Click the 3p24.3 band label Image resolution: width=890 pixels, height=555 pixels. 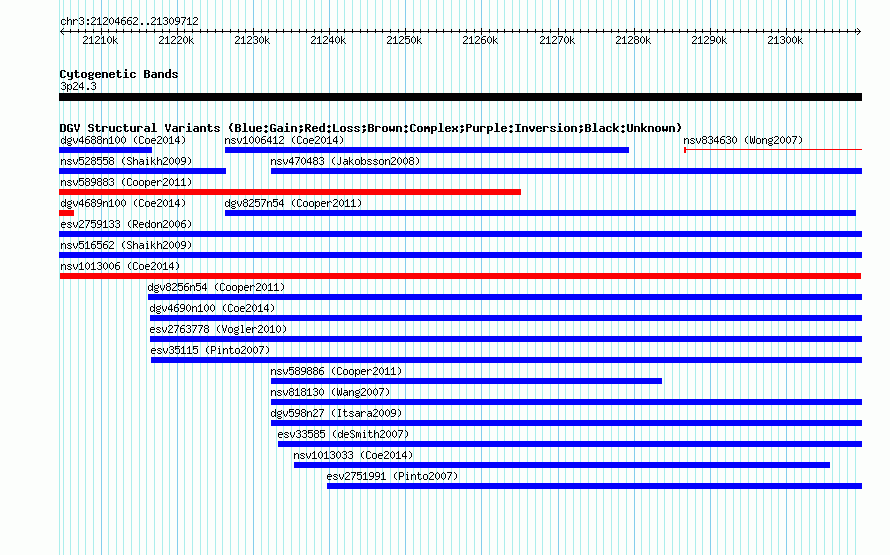tap(78, 86)
